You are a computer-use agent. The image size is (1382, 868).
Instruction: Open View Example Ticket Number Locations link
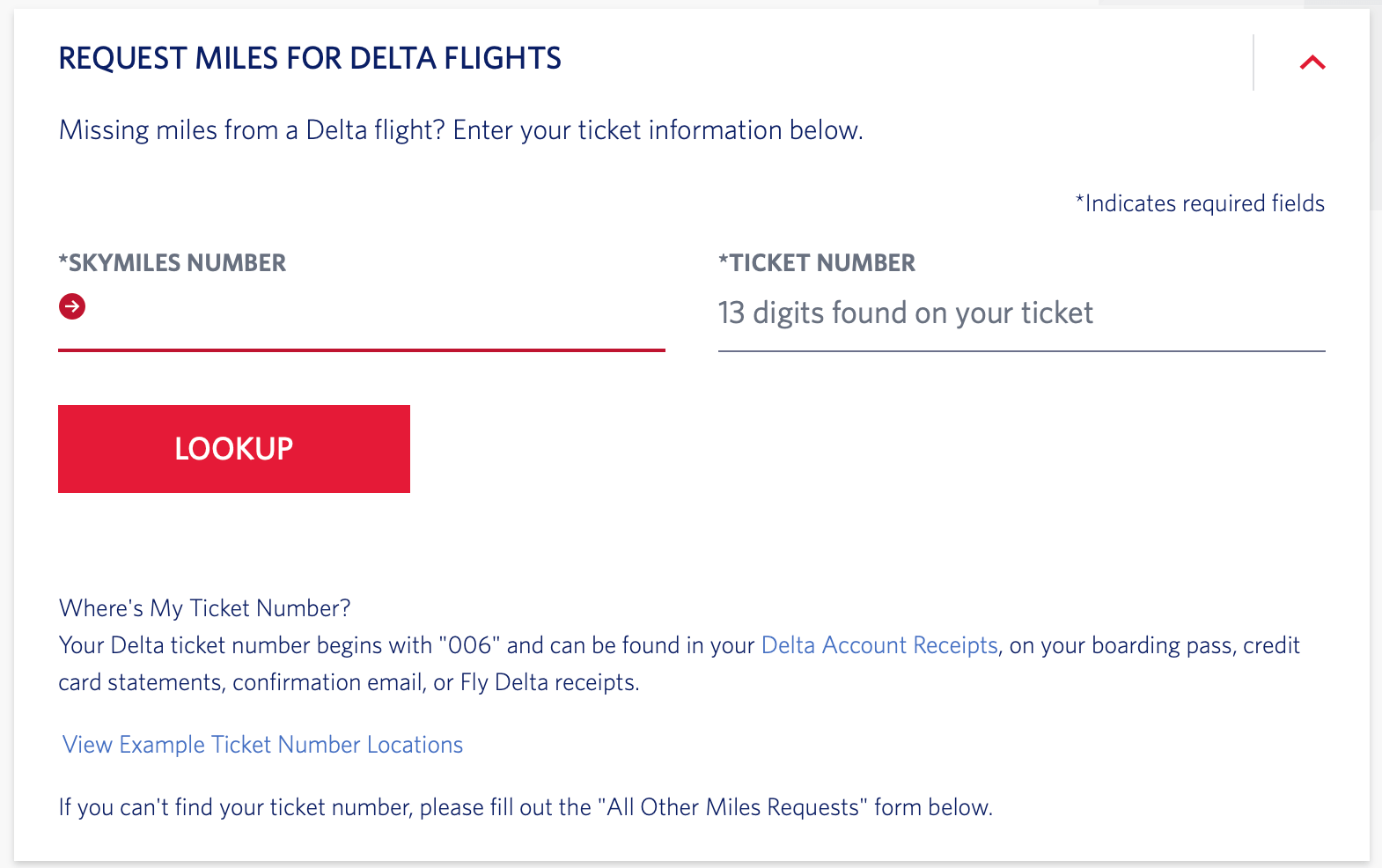click(262, 745)
